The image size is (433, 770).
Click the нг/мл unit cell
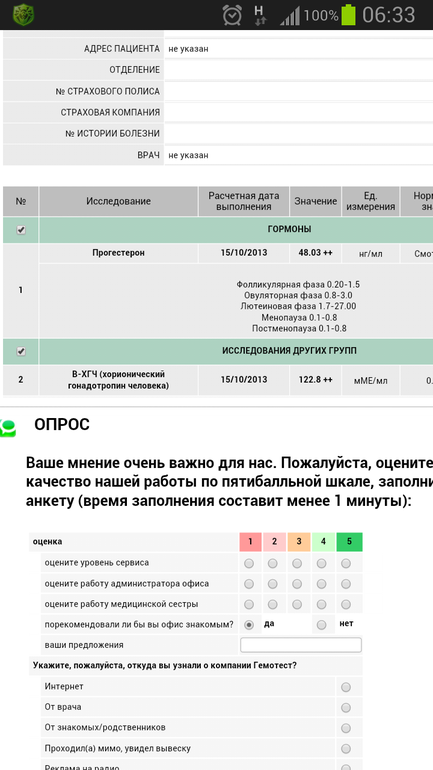click(371, 253)
